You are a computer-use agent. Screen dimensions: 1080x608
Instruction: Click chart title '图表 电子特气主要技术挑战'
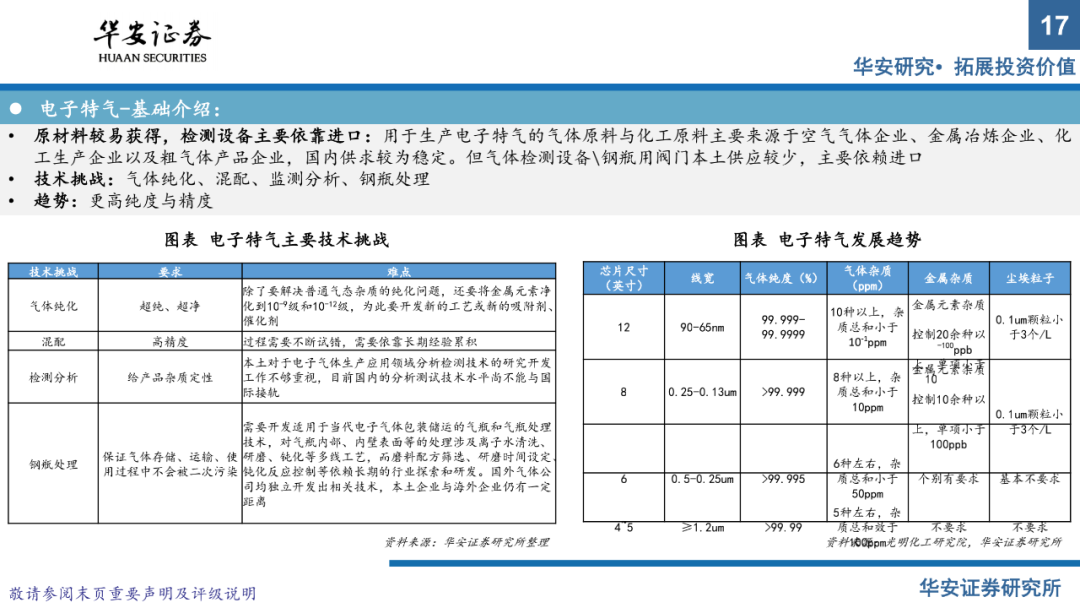276,240
